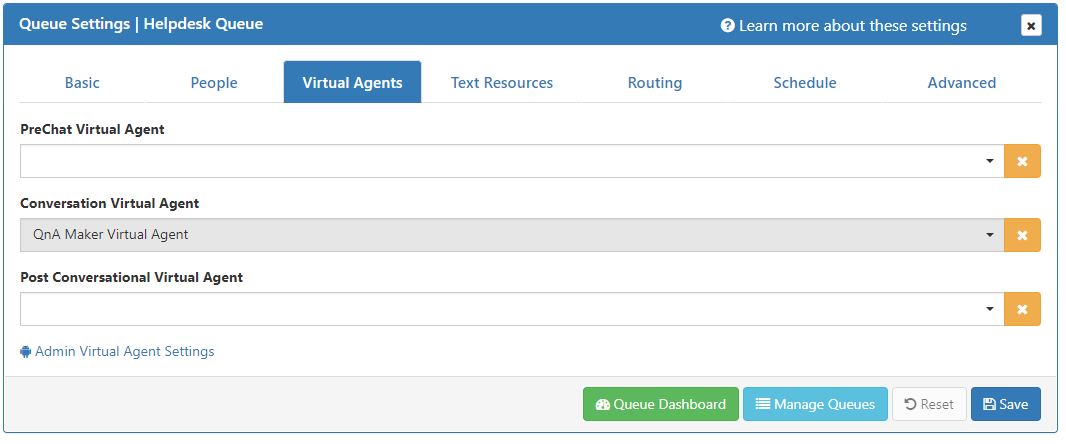Switch to the Schedule tab
Screen dimensions: 1066x444
(x=805, y=83)
